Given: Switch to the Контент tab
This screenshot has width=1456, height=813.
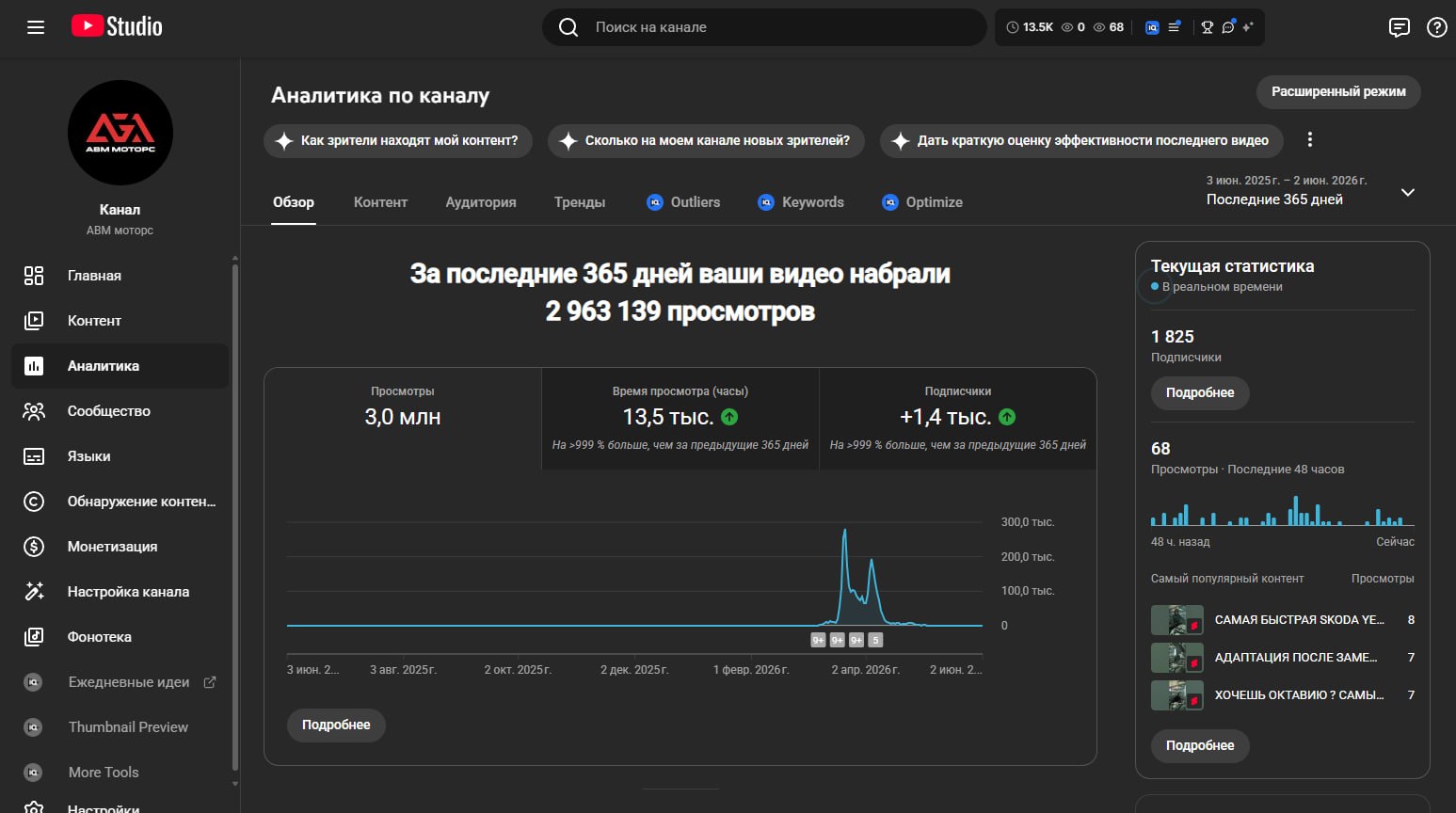Looking at the screenshot, I should (x=380, y=202).
